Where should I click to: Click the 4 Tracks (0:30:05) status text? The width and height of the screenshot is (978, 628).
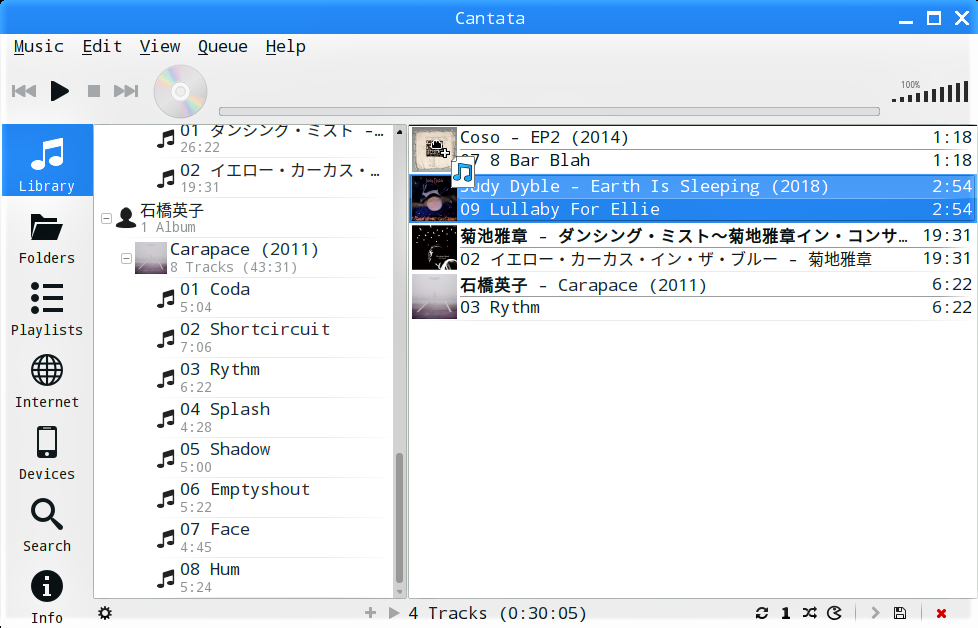pyautogui.click(x=498, y=614)
